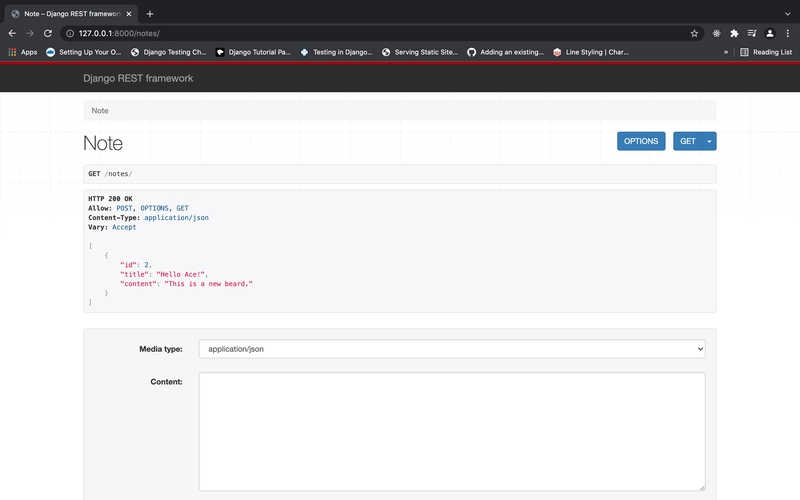Screen dimensions: 800x500
Task: Open the 'Serving Static Site...' bookmark
Action: pos(420,52)
